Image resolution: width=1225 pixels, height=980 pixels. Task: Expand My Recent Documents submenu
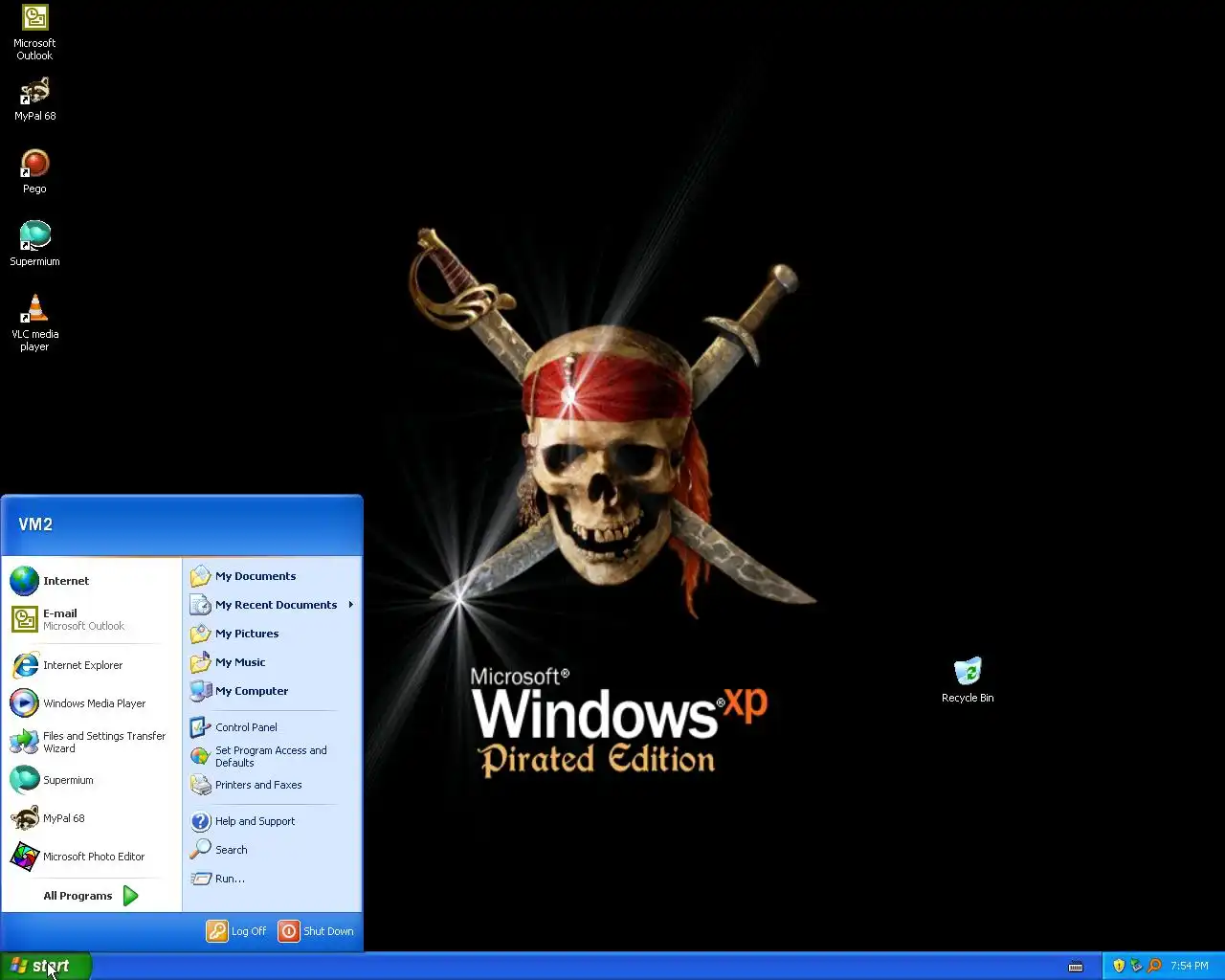point(272,605)
